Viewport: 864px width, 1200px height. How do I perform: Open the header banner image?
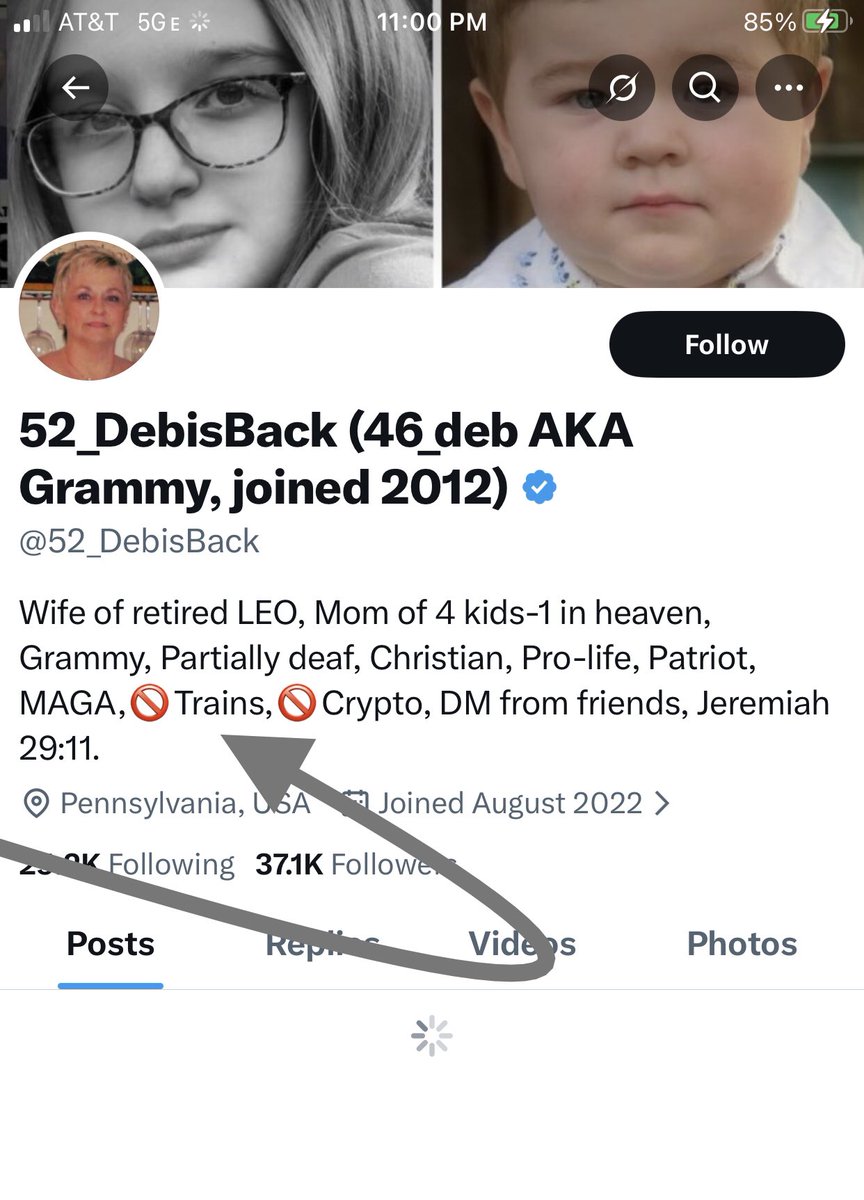[432, 144]
